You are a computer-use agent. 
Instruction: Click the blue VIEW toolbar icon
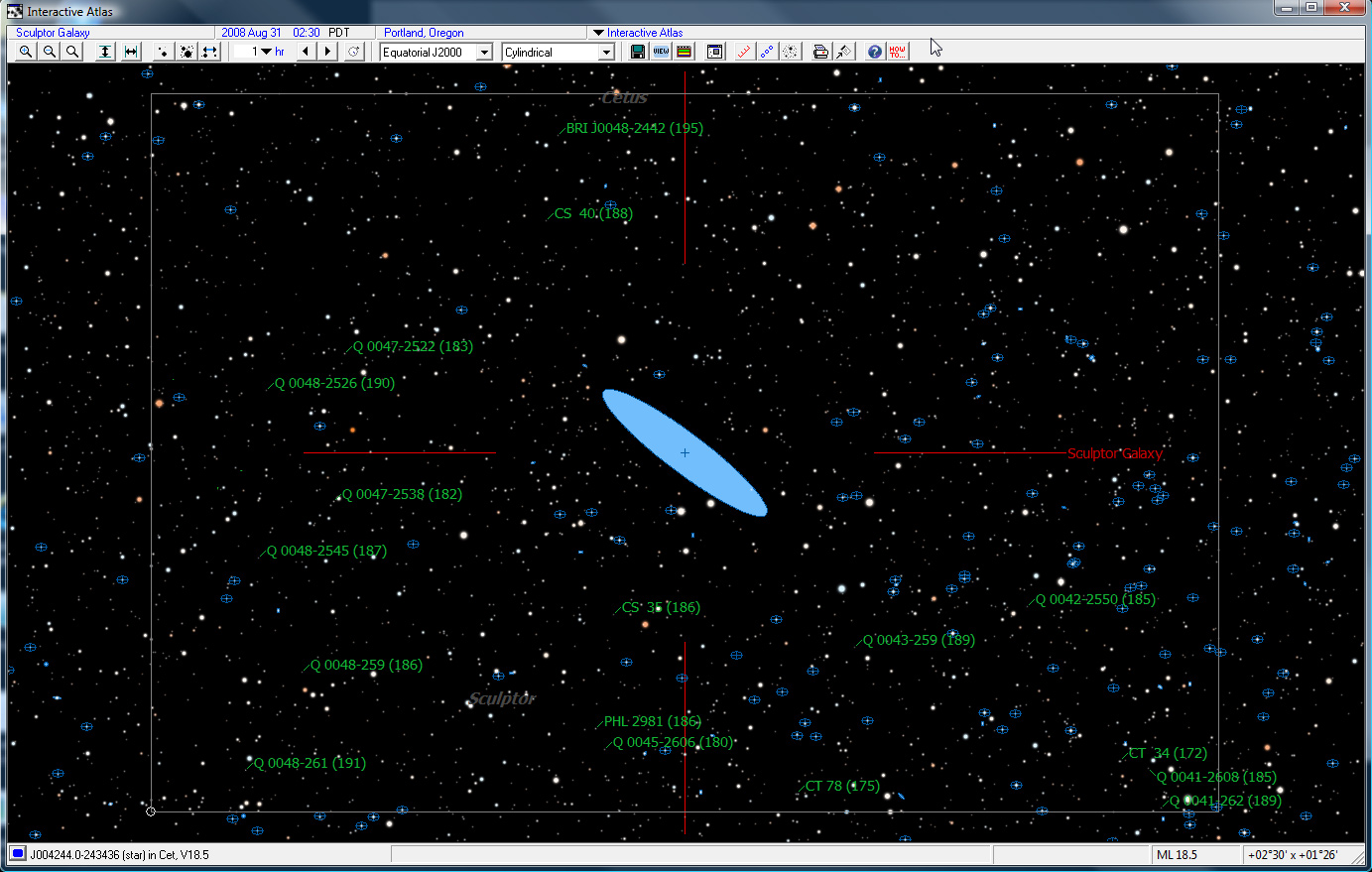pos(661,52)
